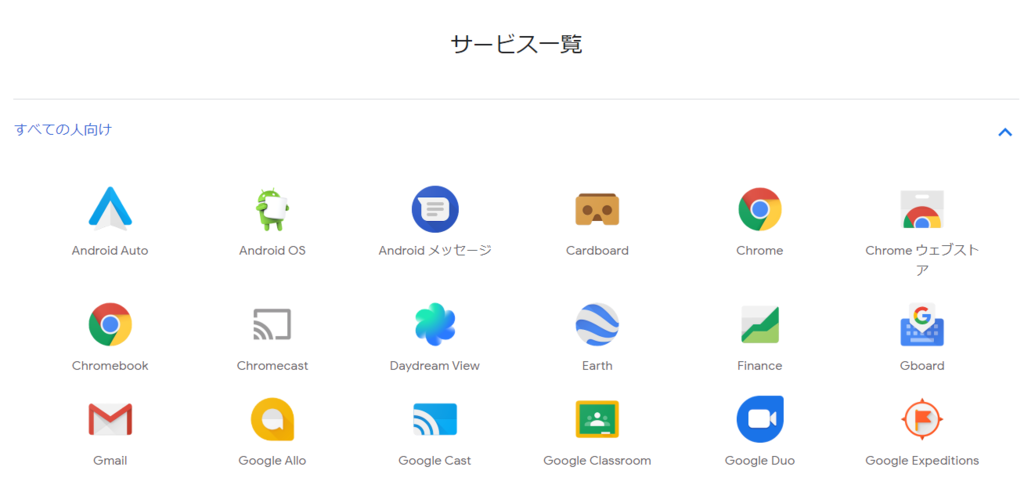The image size is (1024, 485).
Task: Open the Google Expeditions icon
Action: (x=921, y=419)
